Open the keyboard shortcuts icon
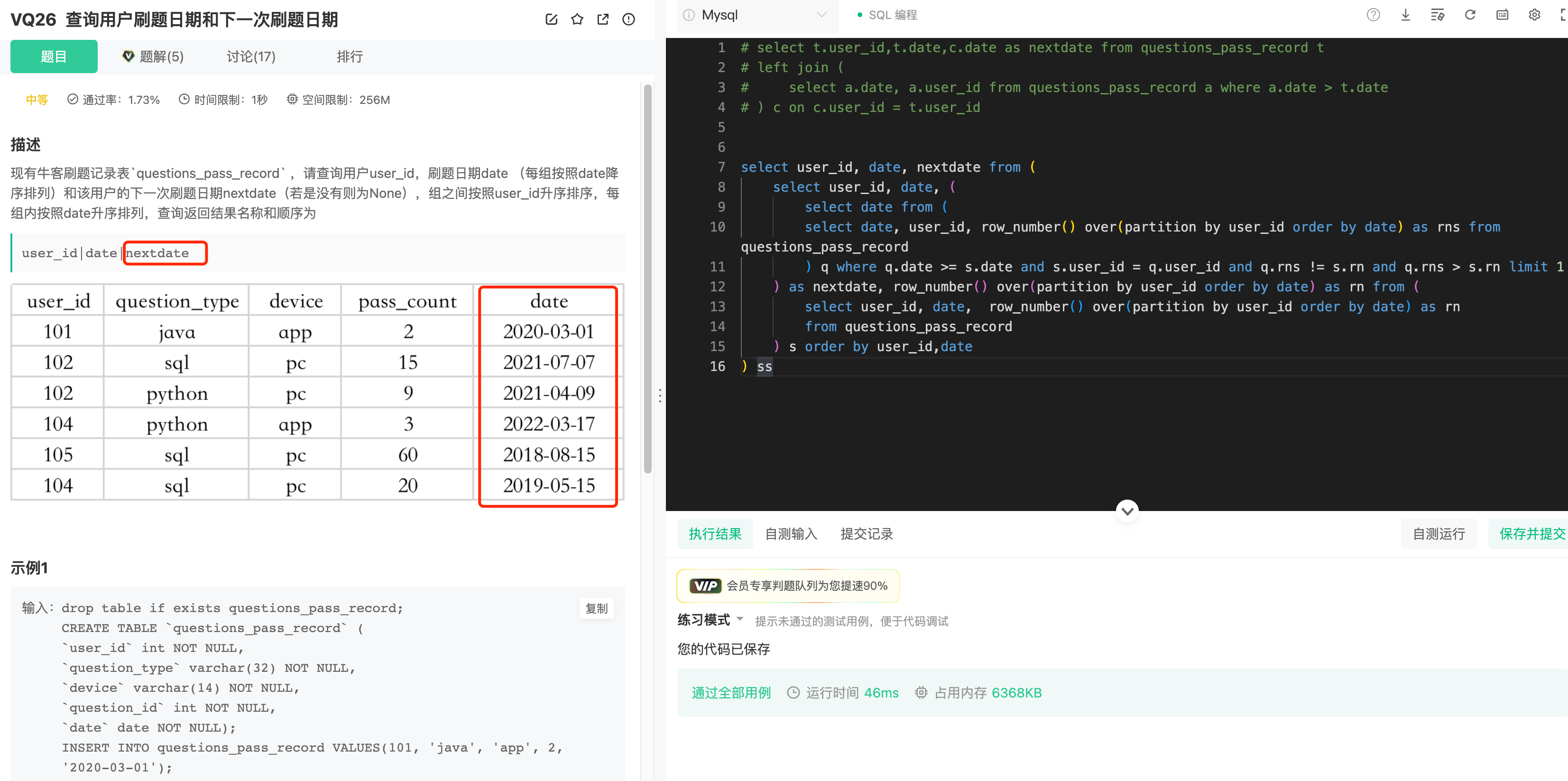The width and height of the screenshot is (1568, 781). 1502,15
